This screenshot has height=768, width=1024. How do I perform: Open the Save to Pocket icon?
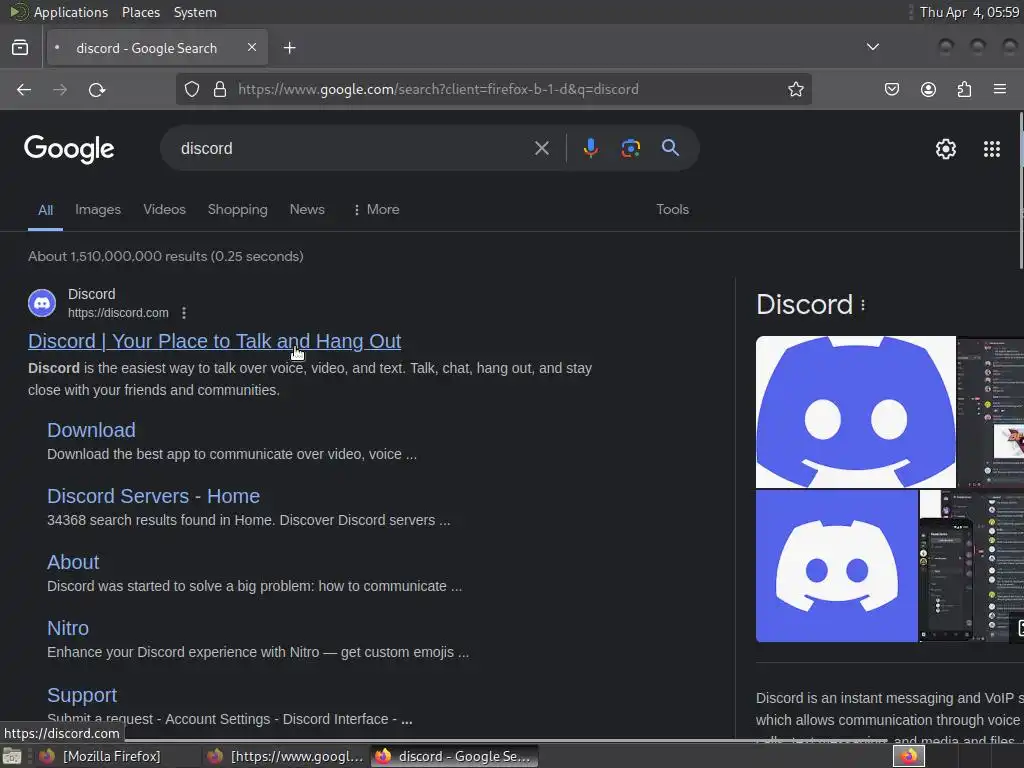click(x=891, y=89)
